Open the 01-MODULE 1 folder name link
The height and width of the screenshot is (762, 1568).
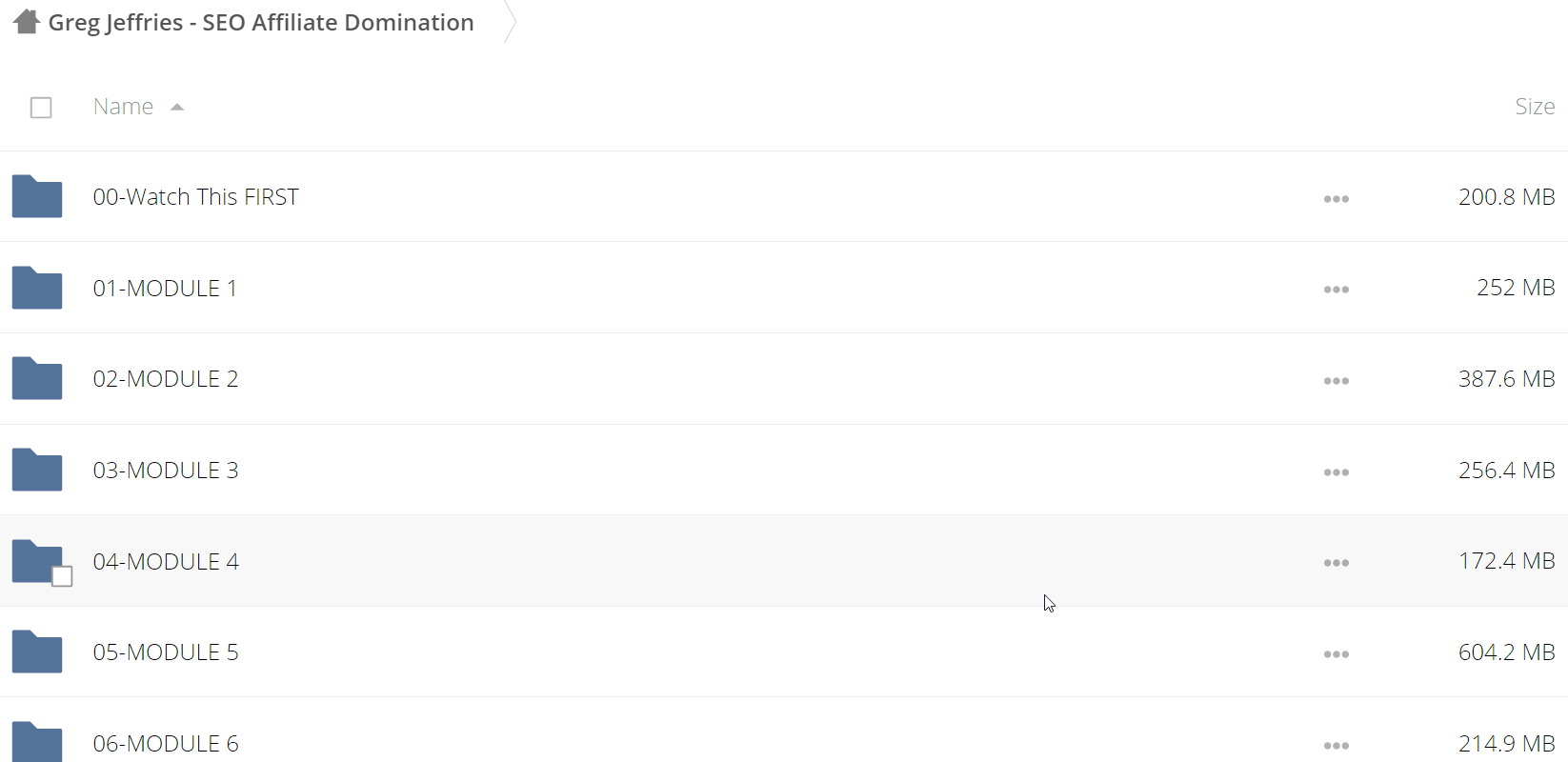(x=165, y=288)
